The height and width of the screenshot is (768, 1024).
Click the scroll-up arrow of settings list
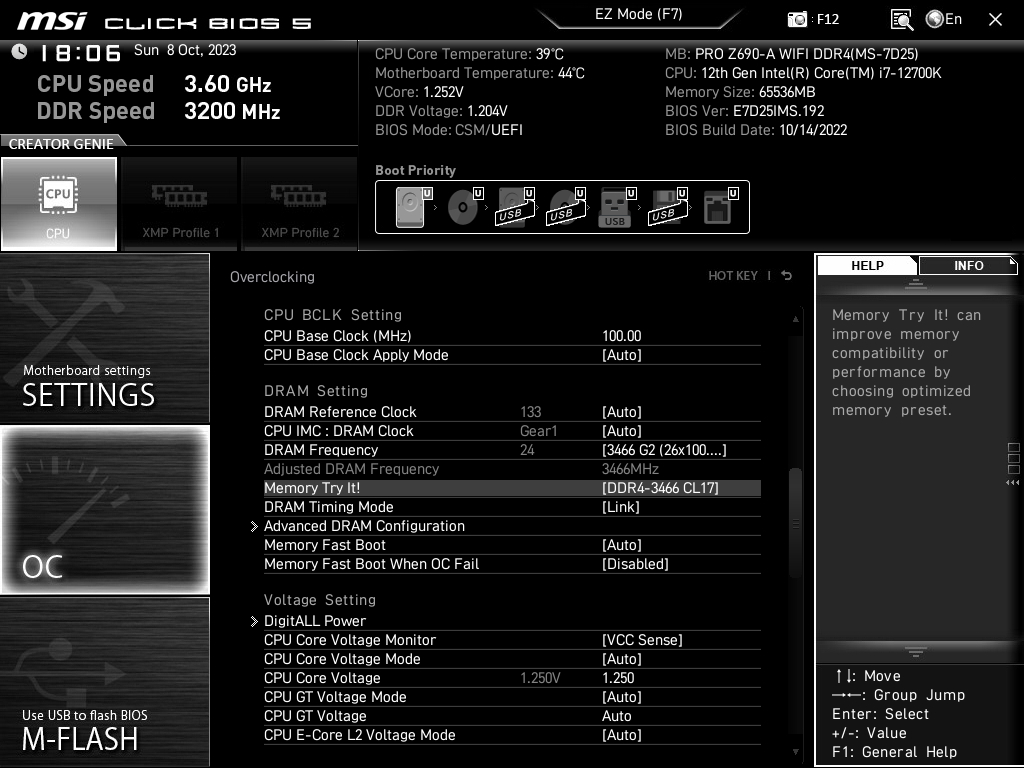[795, 319]
